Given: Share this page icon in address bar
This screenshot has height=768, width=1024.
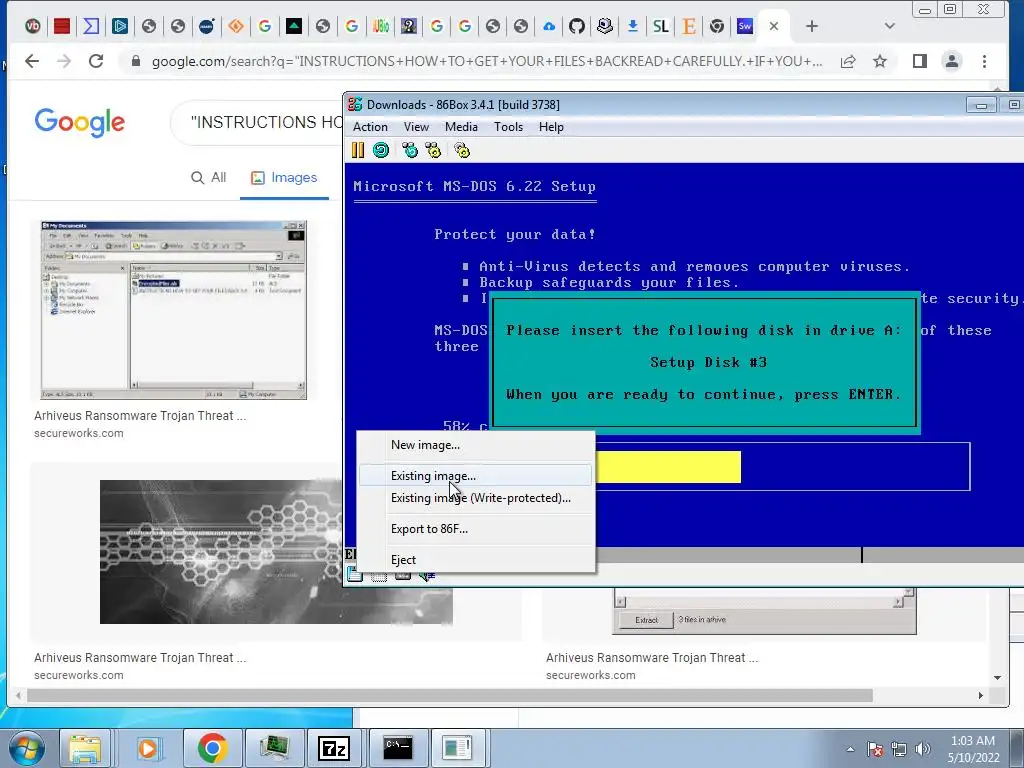Looking at the screenshot, I should pos(848,61).
